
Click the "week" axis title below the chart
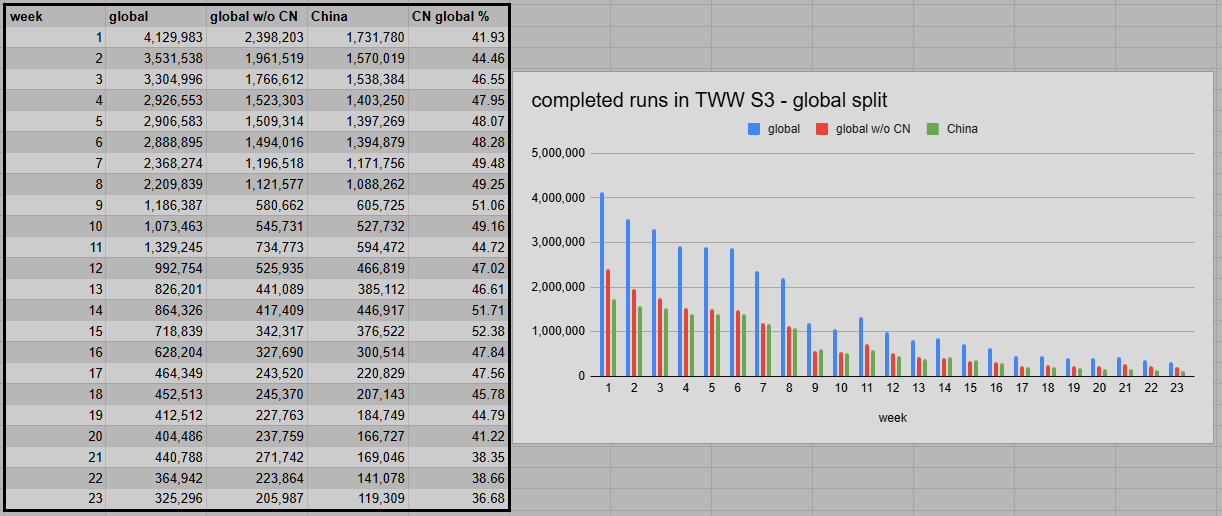pyautogui.click(x=892, y=418)
